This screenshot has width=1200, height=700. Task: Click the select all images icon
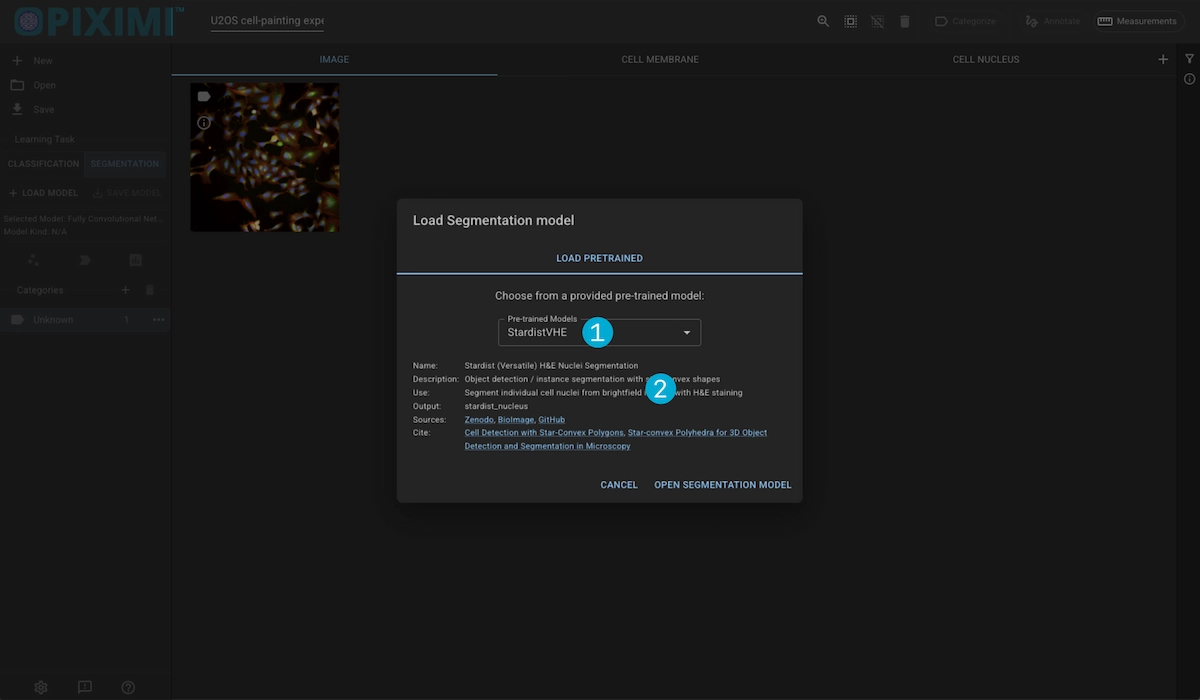(x=850, y=21)
